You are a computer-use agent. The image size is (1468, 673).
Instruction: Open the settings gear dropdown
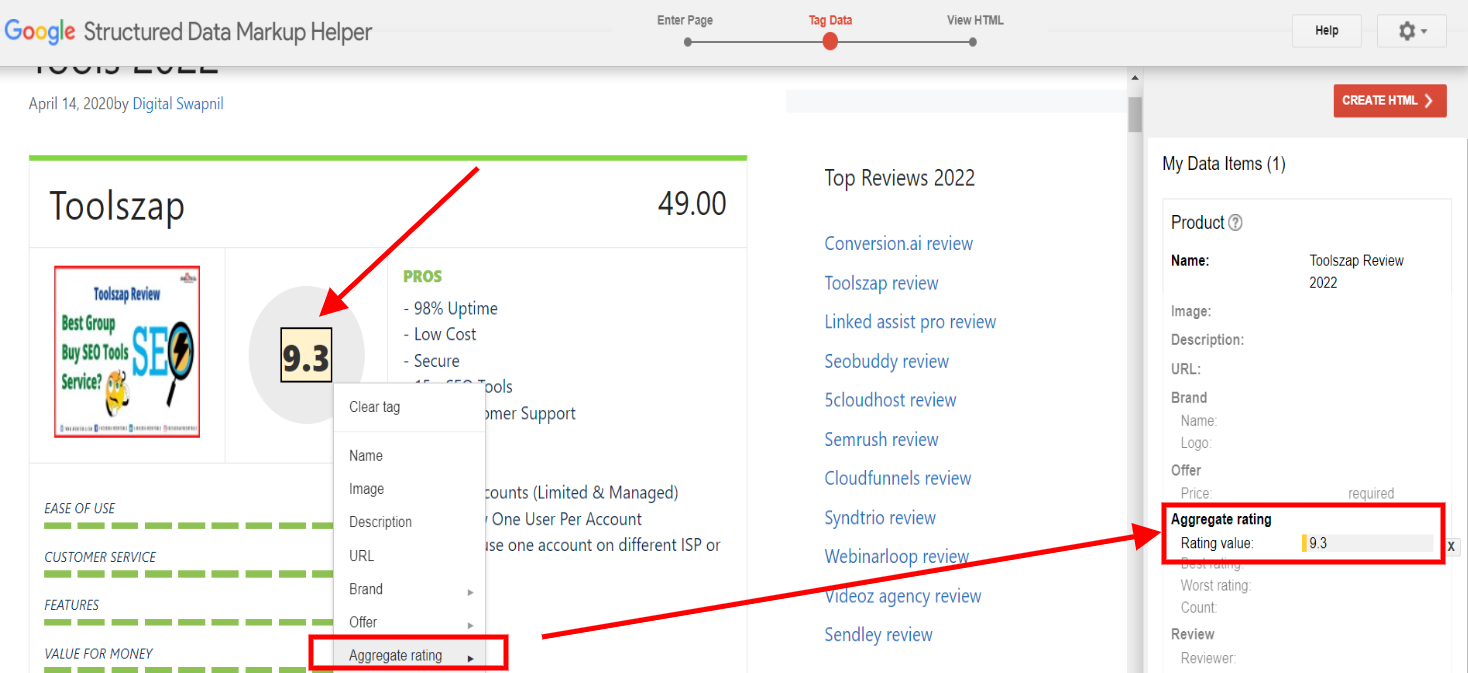pyautogui.click(x=1411, y=31)
